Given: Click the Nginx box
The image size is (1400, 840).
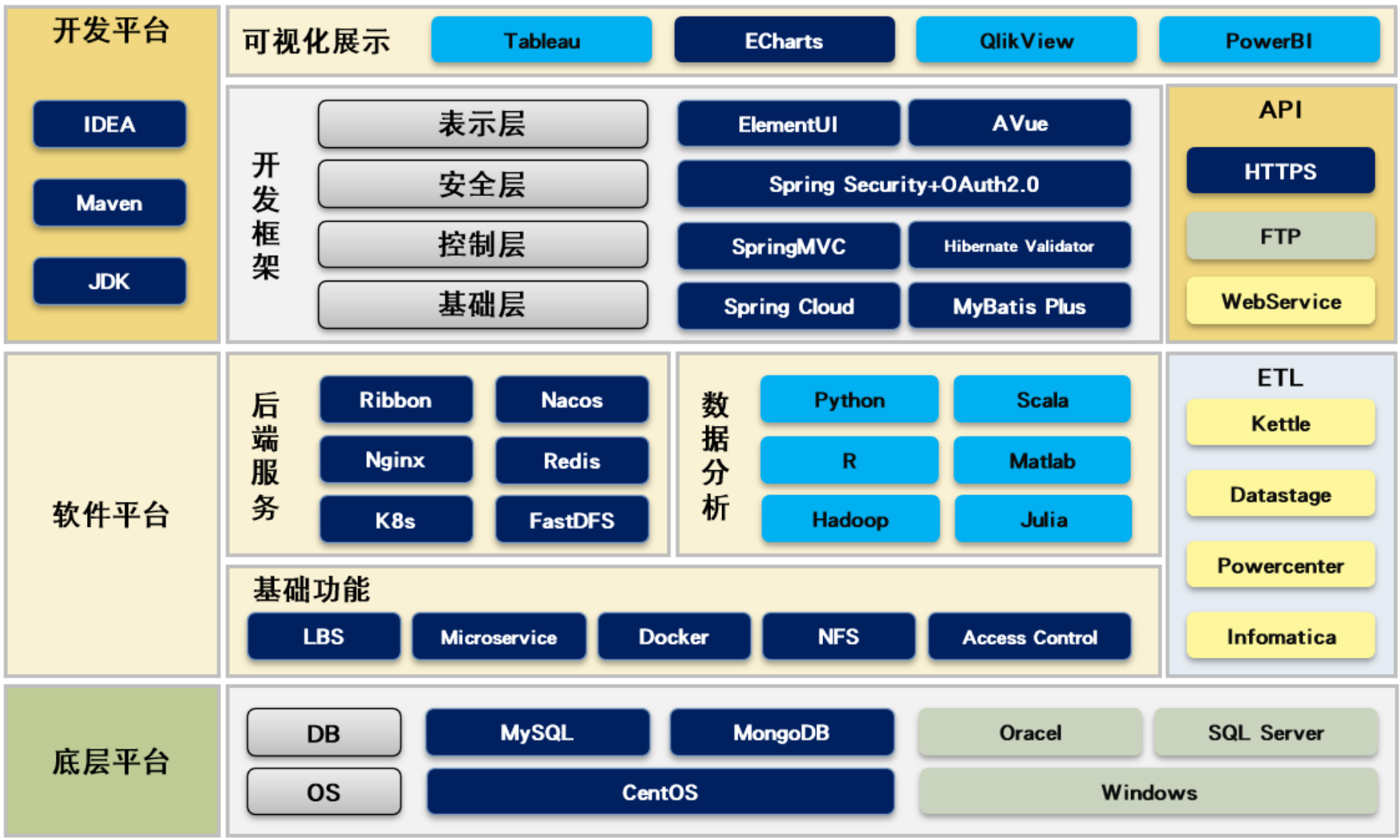Looking at the screenshot, I should [x=396, y=460].
